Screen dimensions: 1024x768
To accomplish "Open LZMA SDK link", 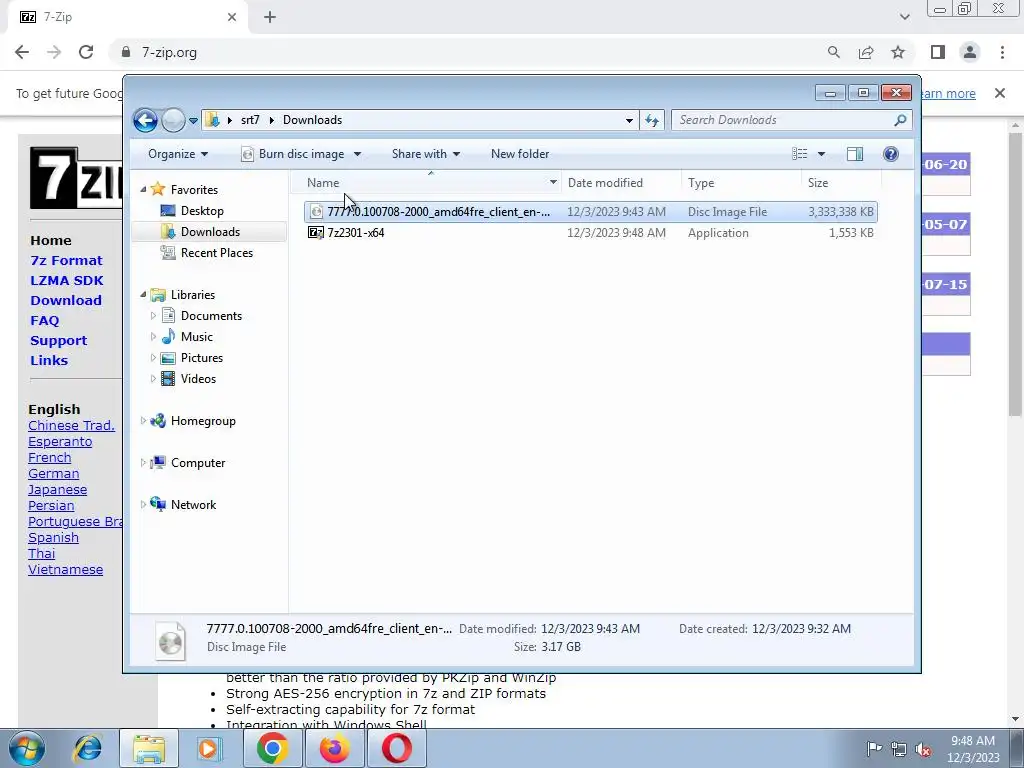I will (x=67, y=281).
